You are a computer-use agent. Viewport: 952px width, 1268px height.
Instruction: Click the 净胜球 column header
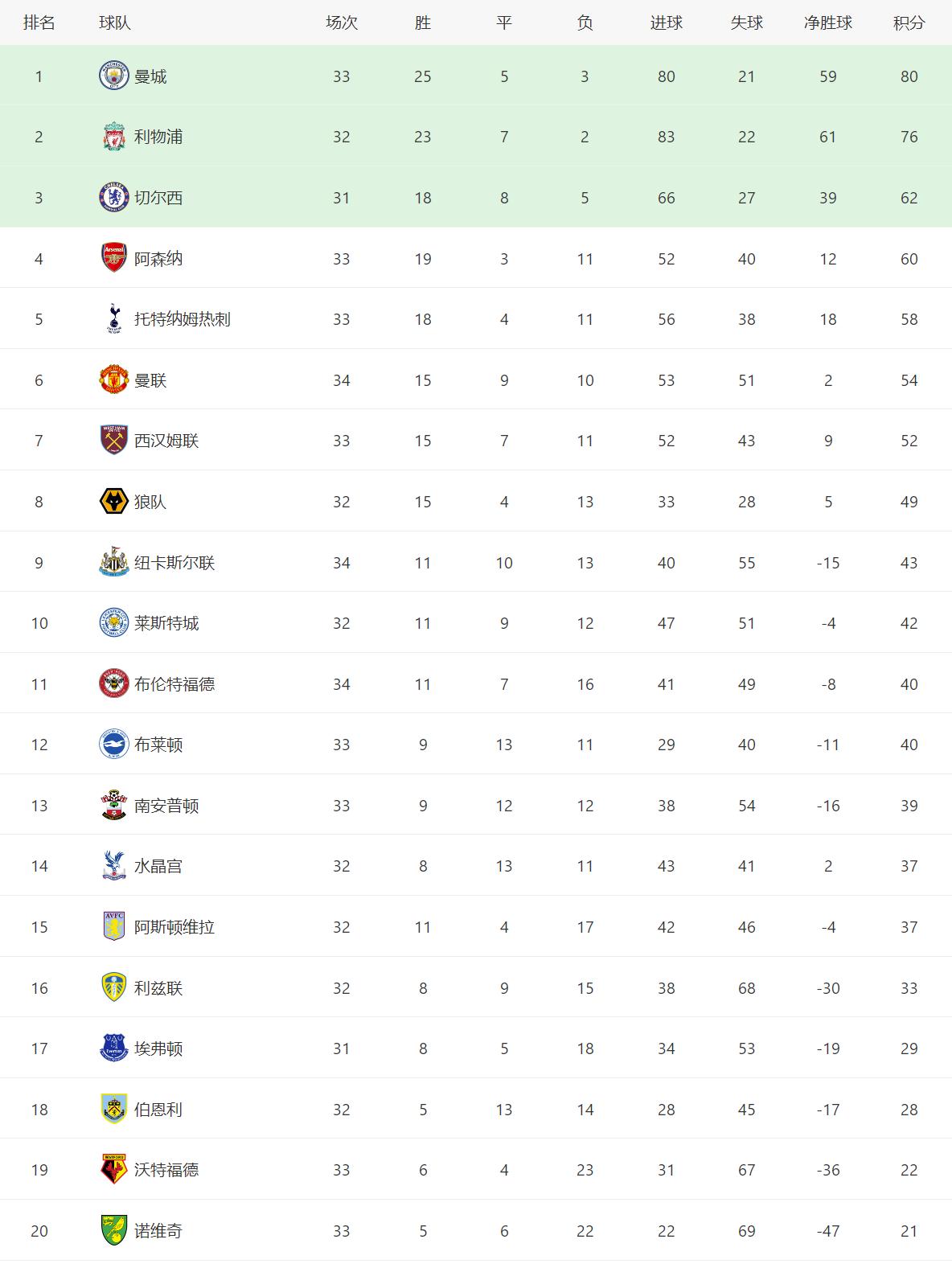point(827,23)
